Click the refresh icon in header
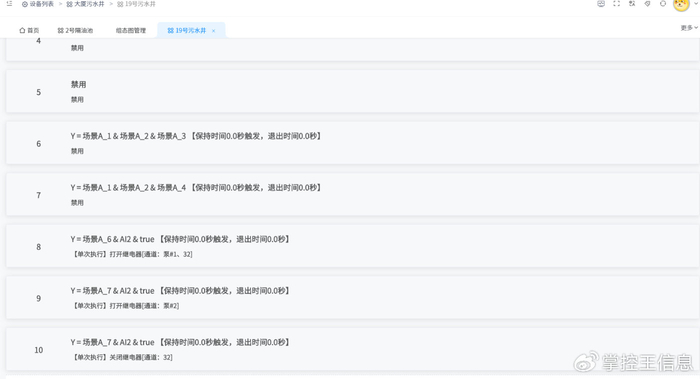This screenshot has width=700, height=379. (x=663, y=4)
